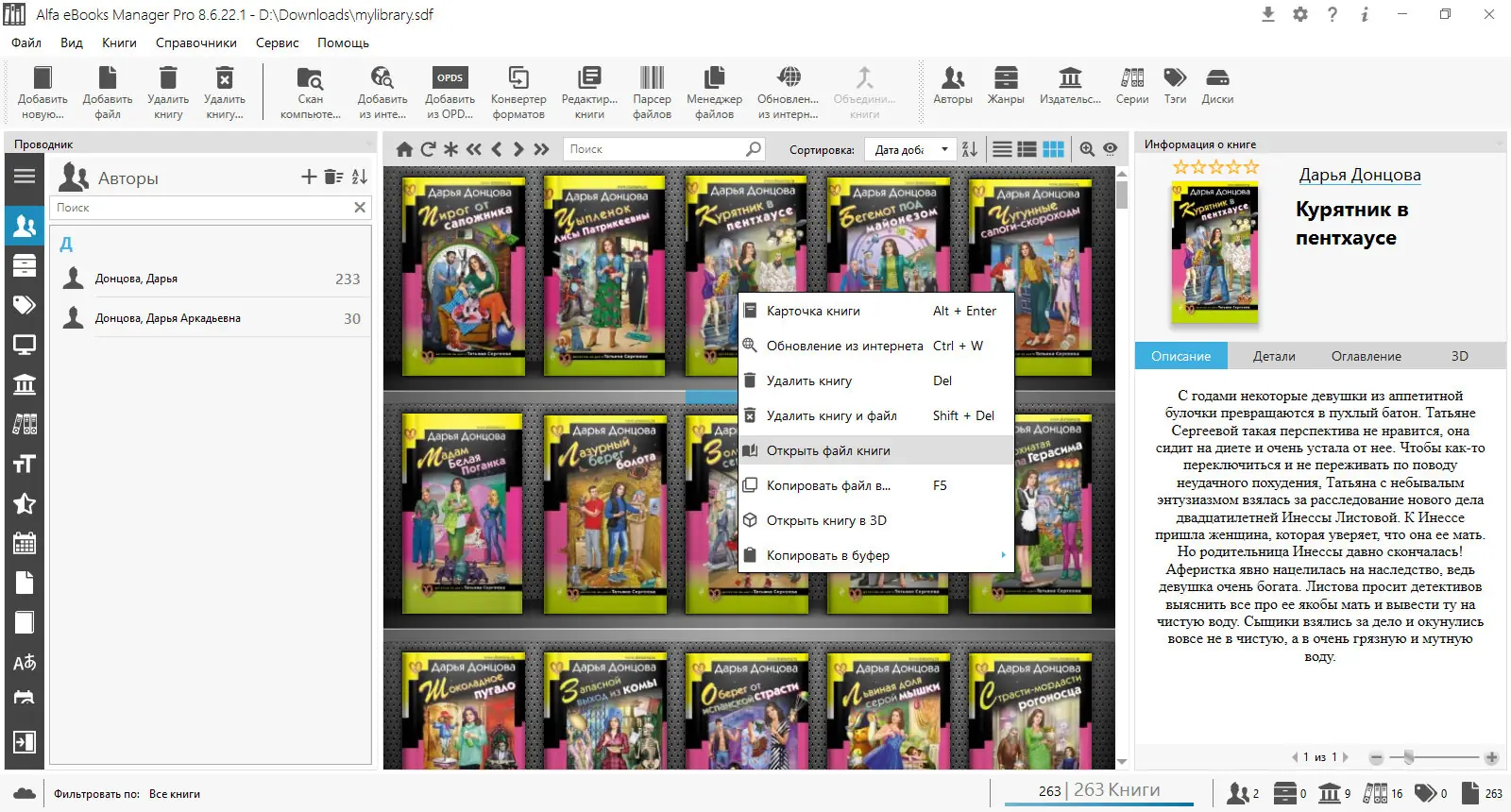The image size is (1511, 812).
Task: Open the sort-by dropdown
Action: click(910, 149)
